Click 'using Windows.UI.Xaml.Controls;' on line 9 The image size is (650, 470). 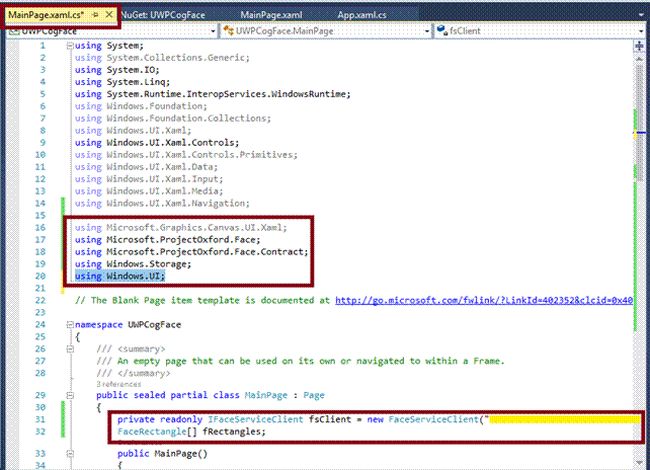(x=157, y=143)
